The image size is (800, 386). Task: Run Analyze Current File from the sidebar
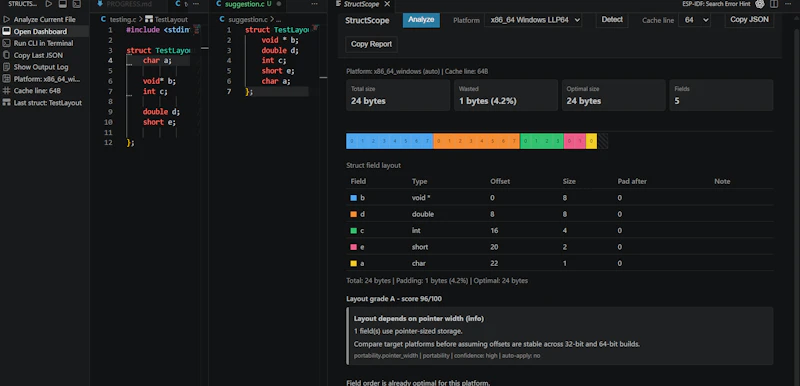click(44, 19)
